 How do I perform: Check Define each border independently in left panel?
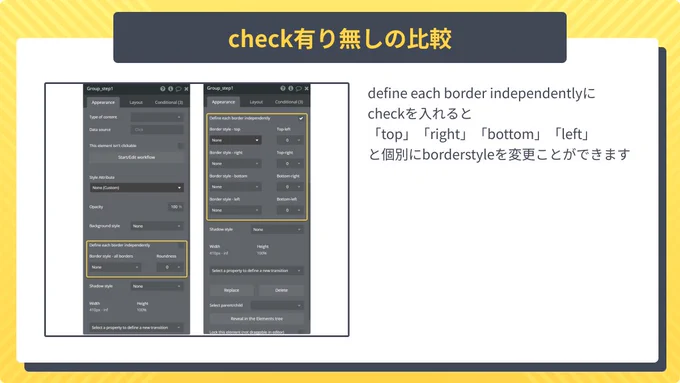pyautogui.click(x=181, y=246)
